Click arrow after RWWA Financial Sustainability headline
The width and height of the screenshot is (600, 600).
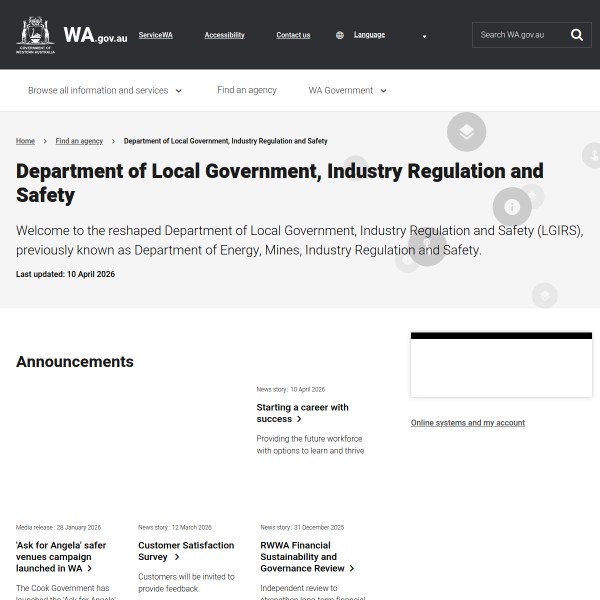click(352, 569)
